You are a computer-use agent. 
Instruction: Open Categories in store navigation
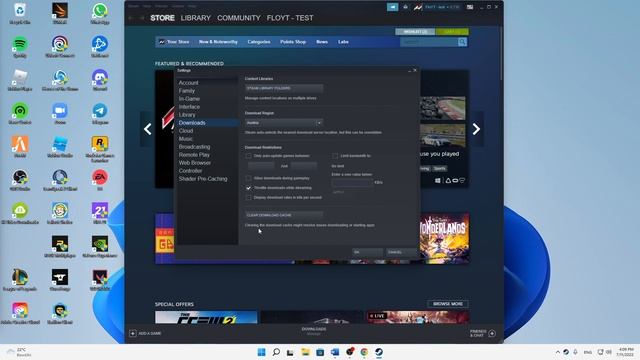(x=259, y=42)
